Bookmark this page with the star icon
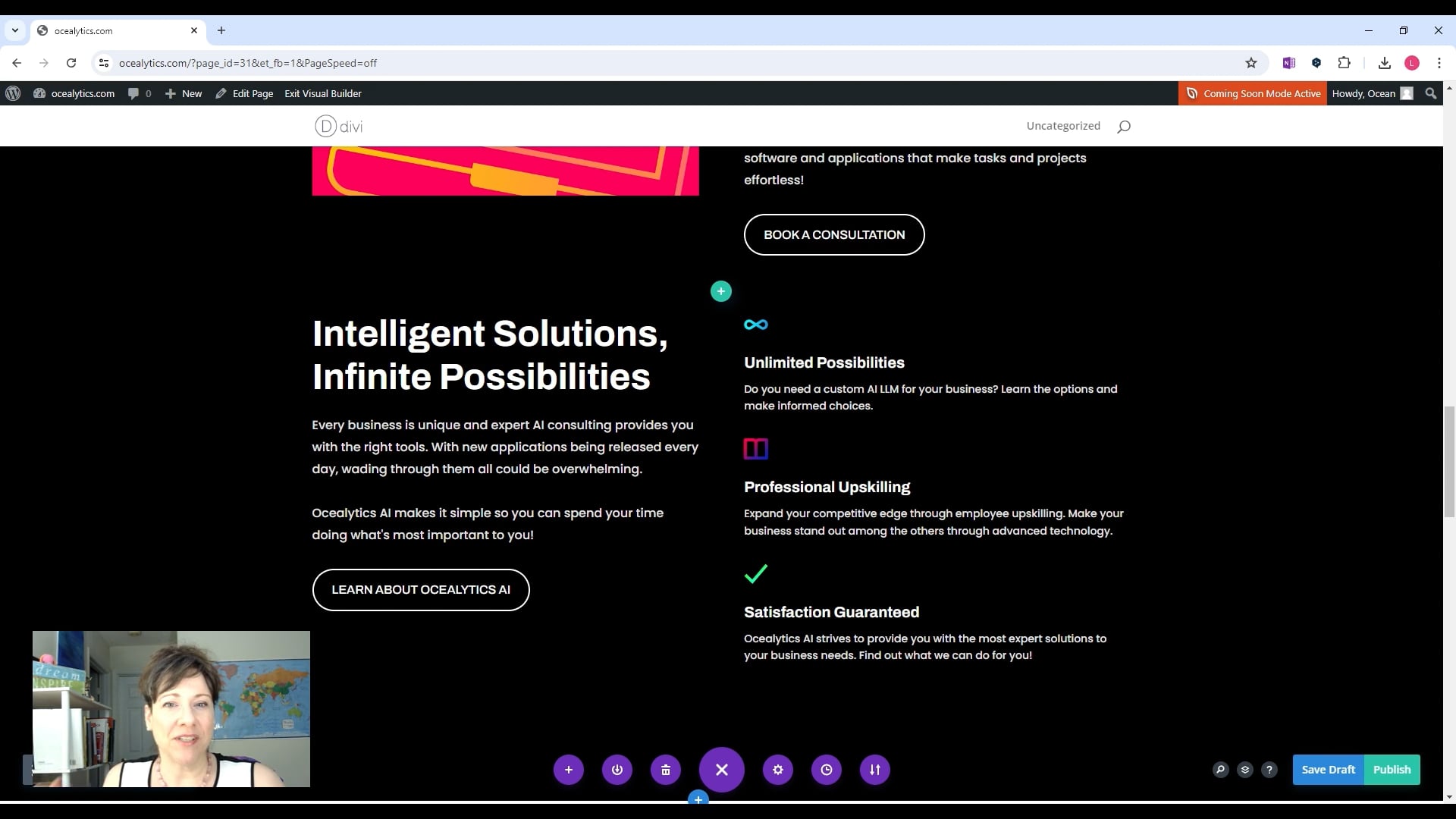Viewport: 1456px width, 819px height. pos(1251,63)
